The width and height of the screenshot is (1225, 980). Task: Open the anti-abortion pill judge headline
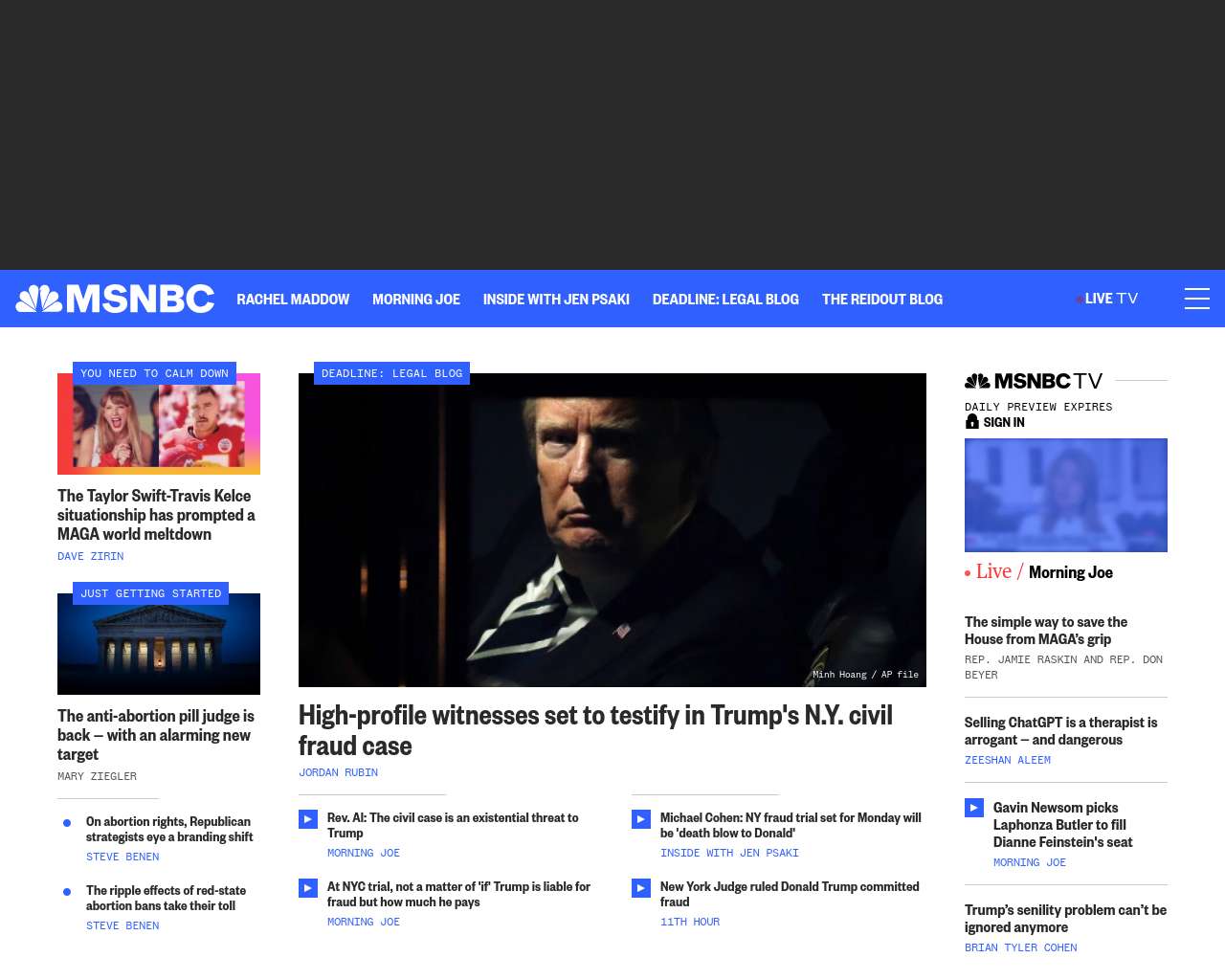coord(156,735)
